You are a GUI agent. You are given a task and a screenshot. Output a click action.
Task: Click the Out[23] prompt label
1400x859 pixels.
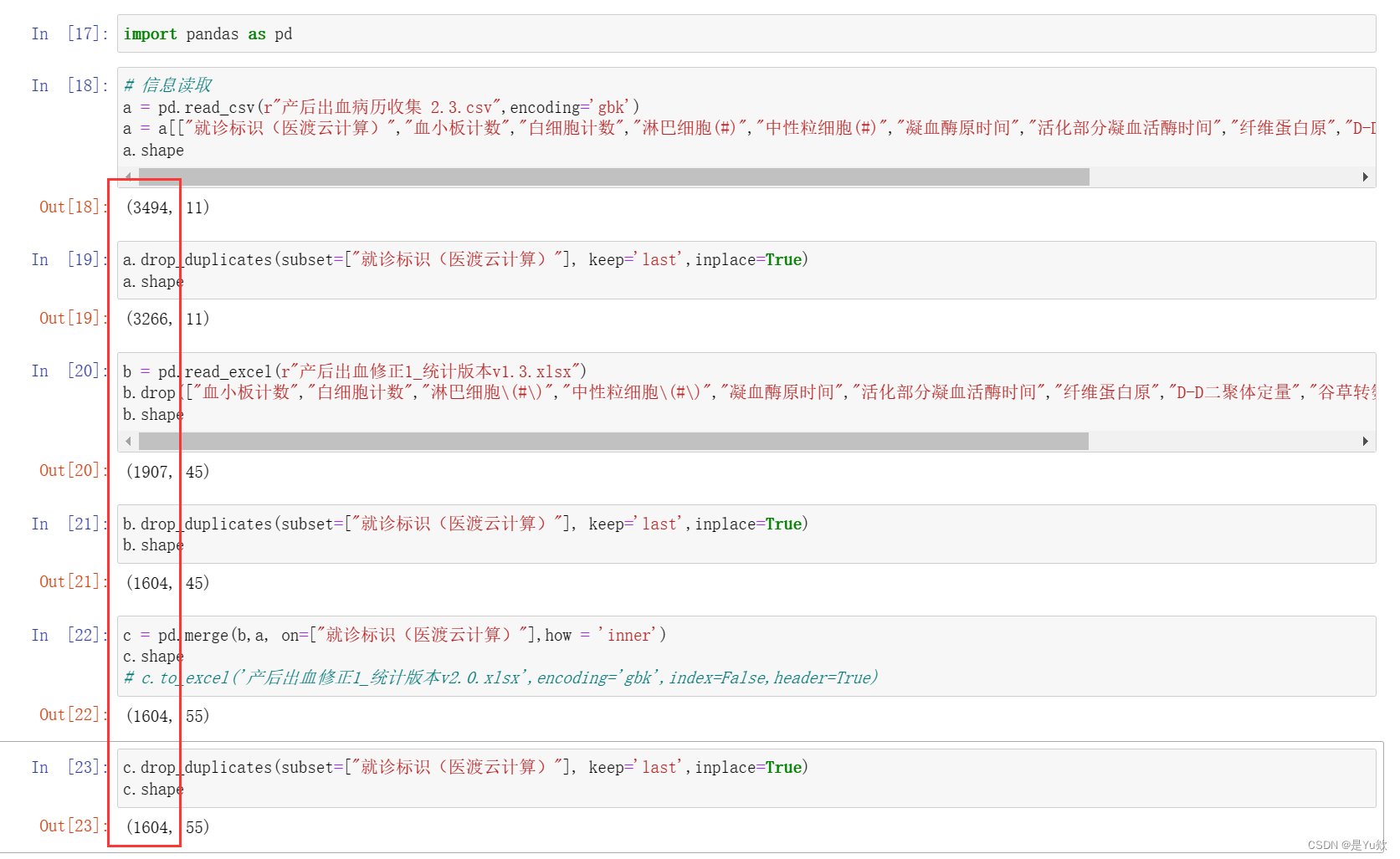(73, 826)
